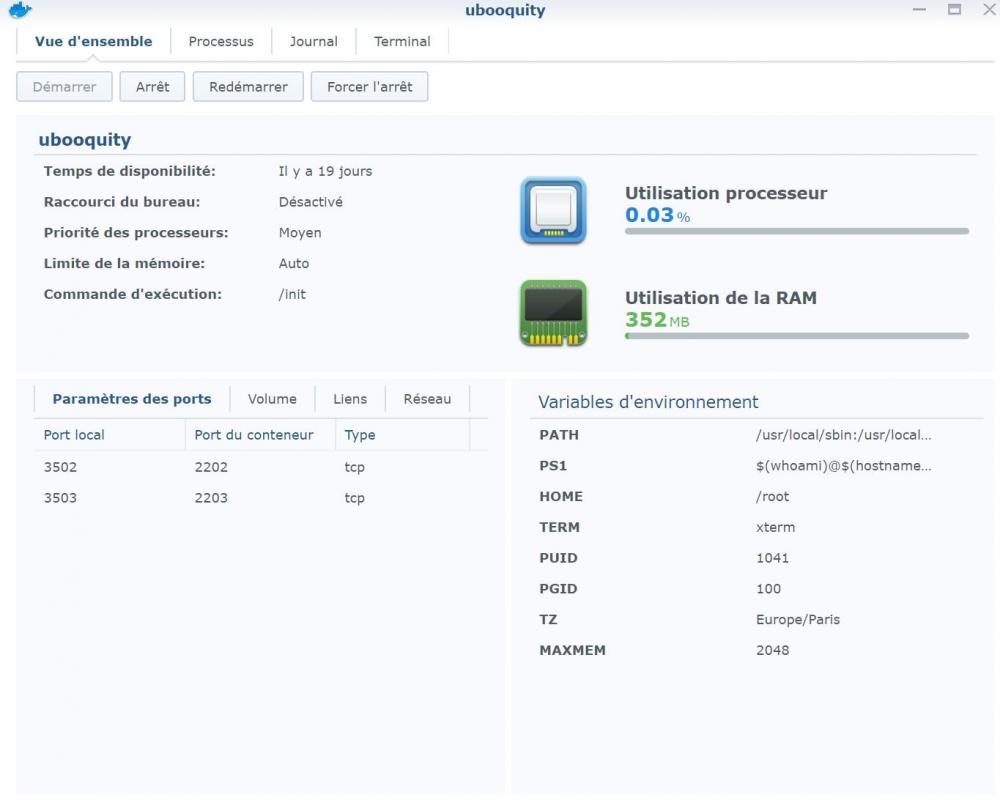Maximize the ubooquity window
1000x811 pixels.
[954, 10]
